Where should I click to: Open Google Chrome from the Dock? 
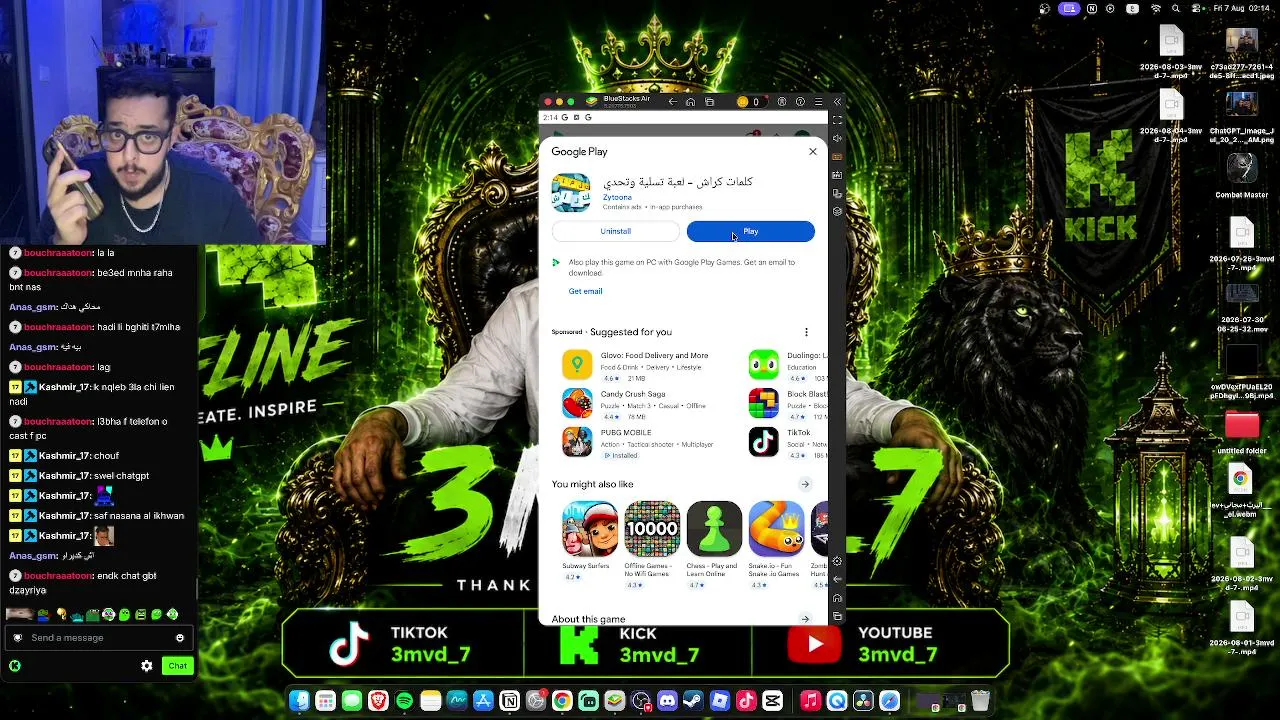coord(562,701)
